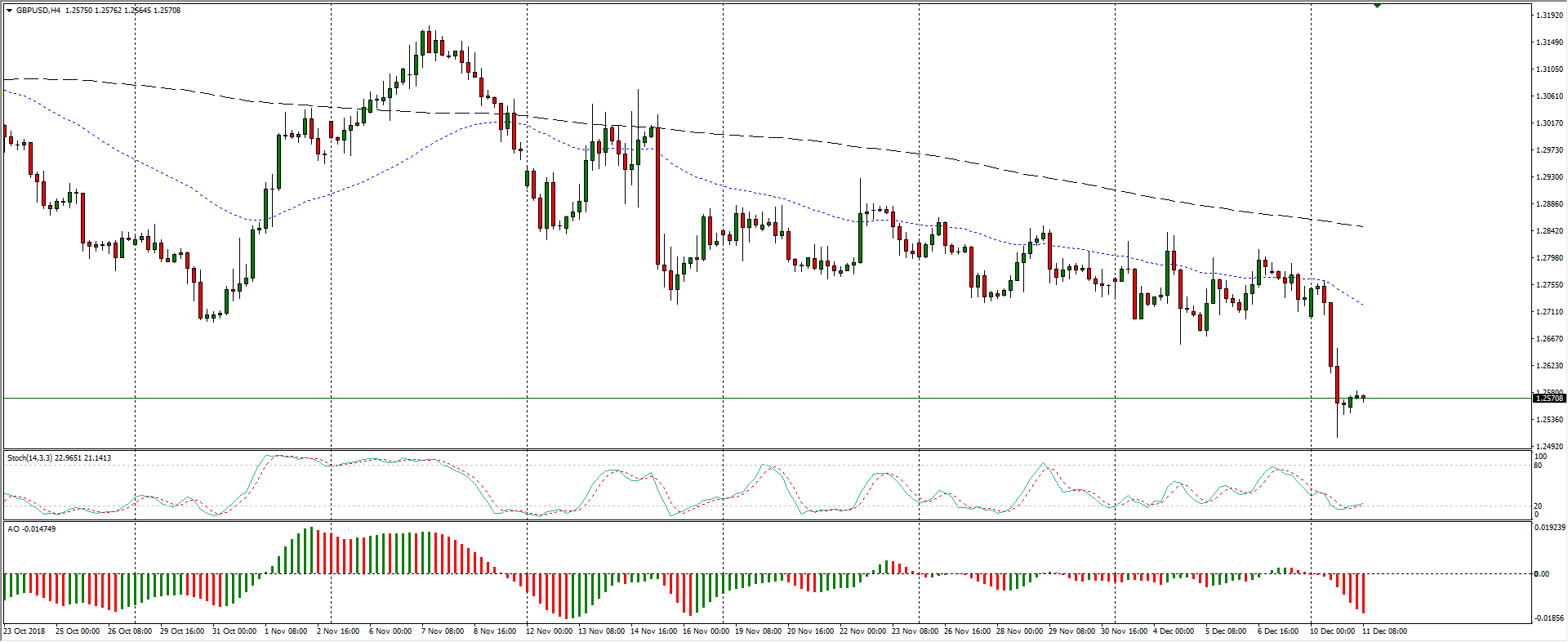Viewport: 1568px width, 642px height.
Task: Click the GBPUSD,H4 chart title text
Action: (x=38, y=11)
